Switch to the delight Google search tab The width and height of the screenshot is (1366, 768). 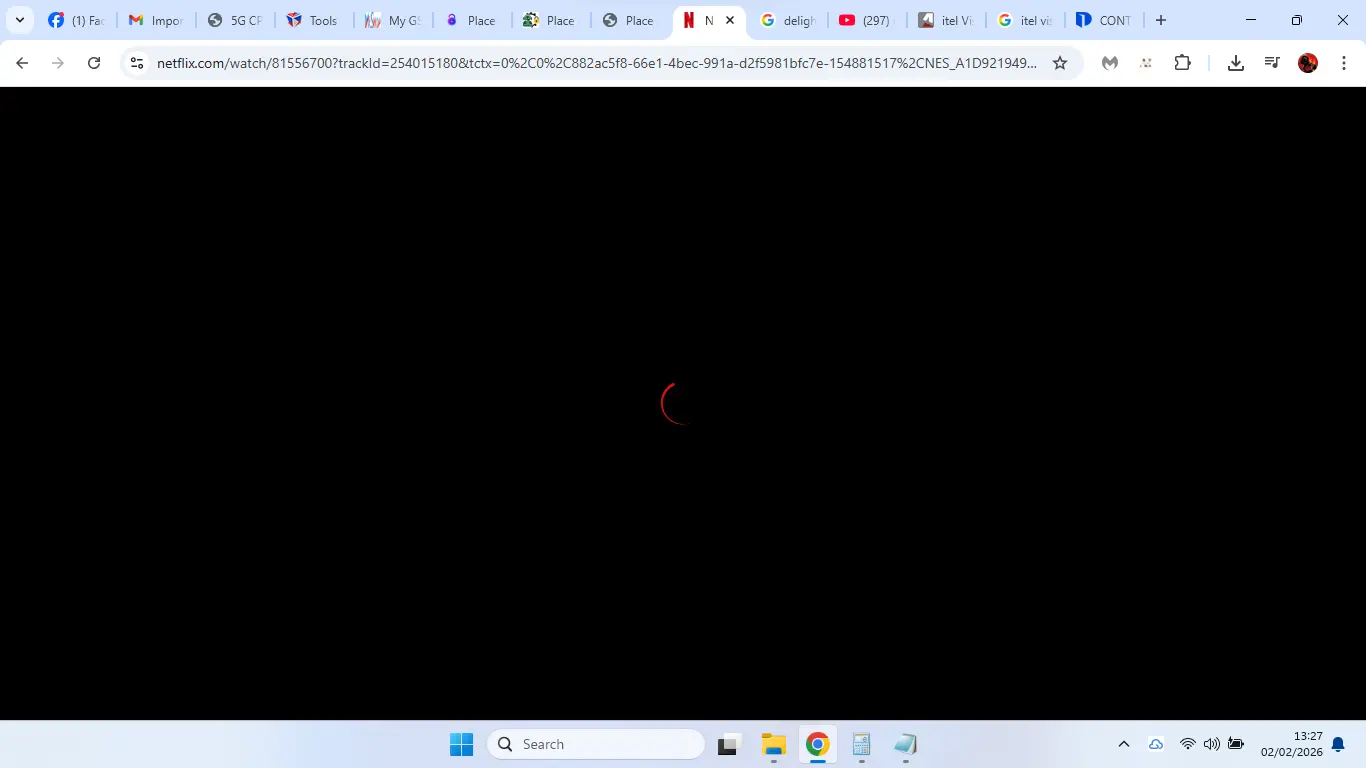click(x=789, y=20)
